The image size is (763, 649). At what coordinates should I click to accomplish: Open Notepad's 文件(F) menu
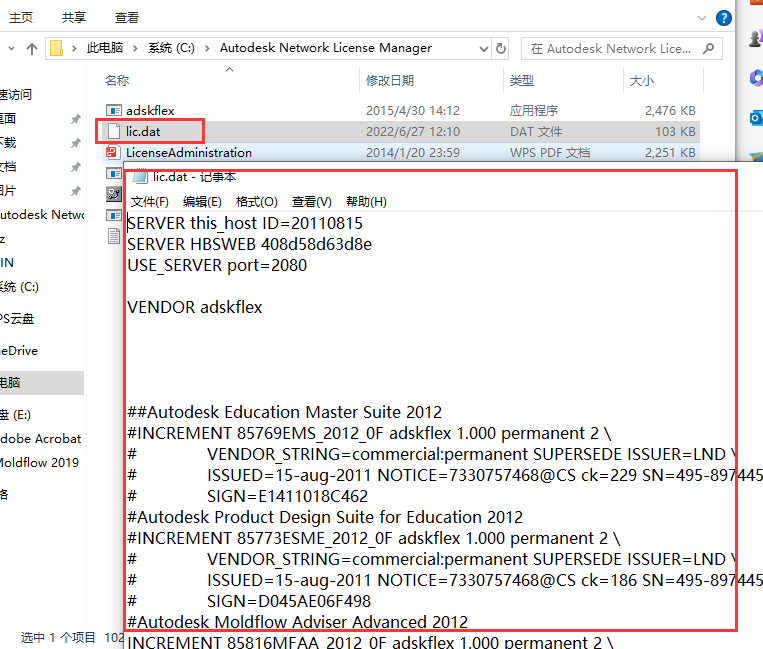pos(150,201)
